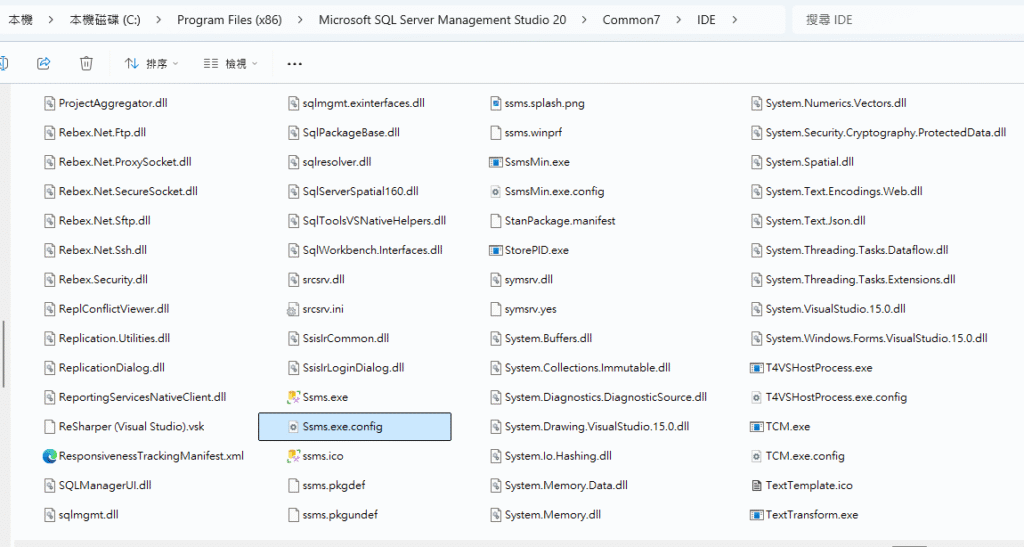This screenshot has height=547, width=1024.
Task: Select the TCM.exe.config file icon
Action: click(756, 456)
